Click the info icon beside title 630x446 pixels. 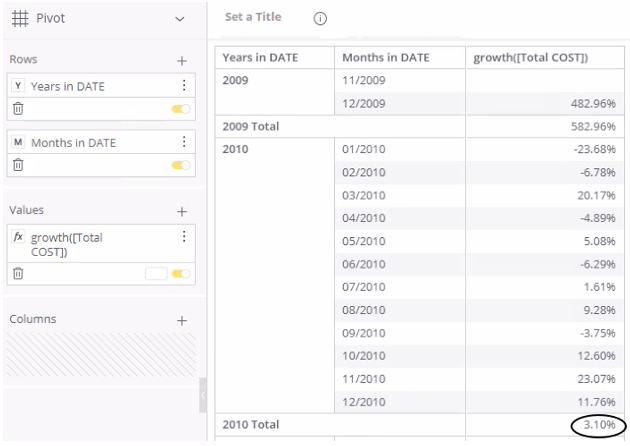[x=320, y=18]
